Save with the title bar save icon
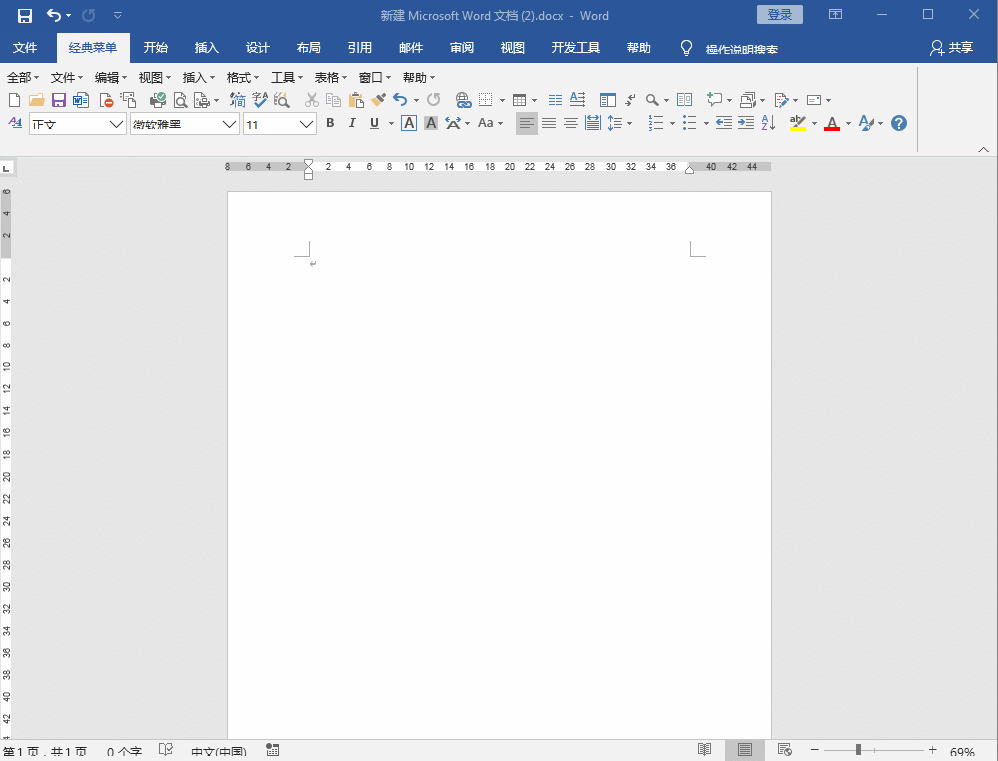 click(x=25, y=16)
